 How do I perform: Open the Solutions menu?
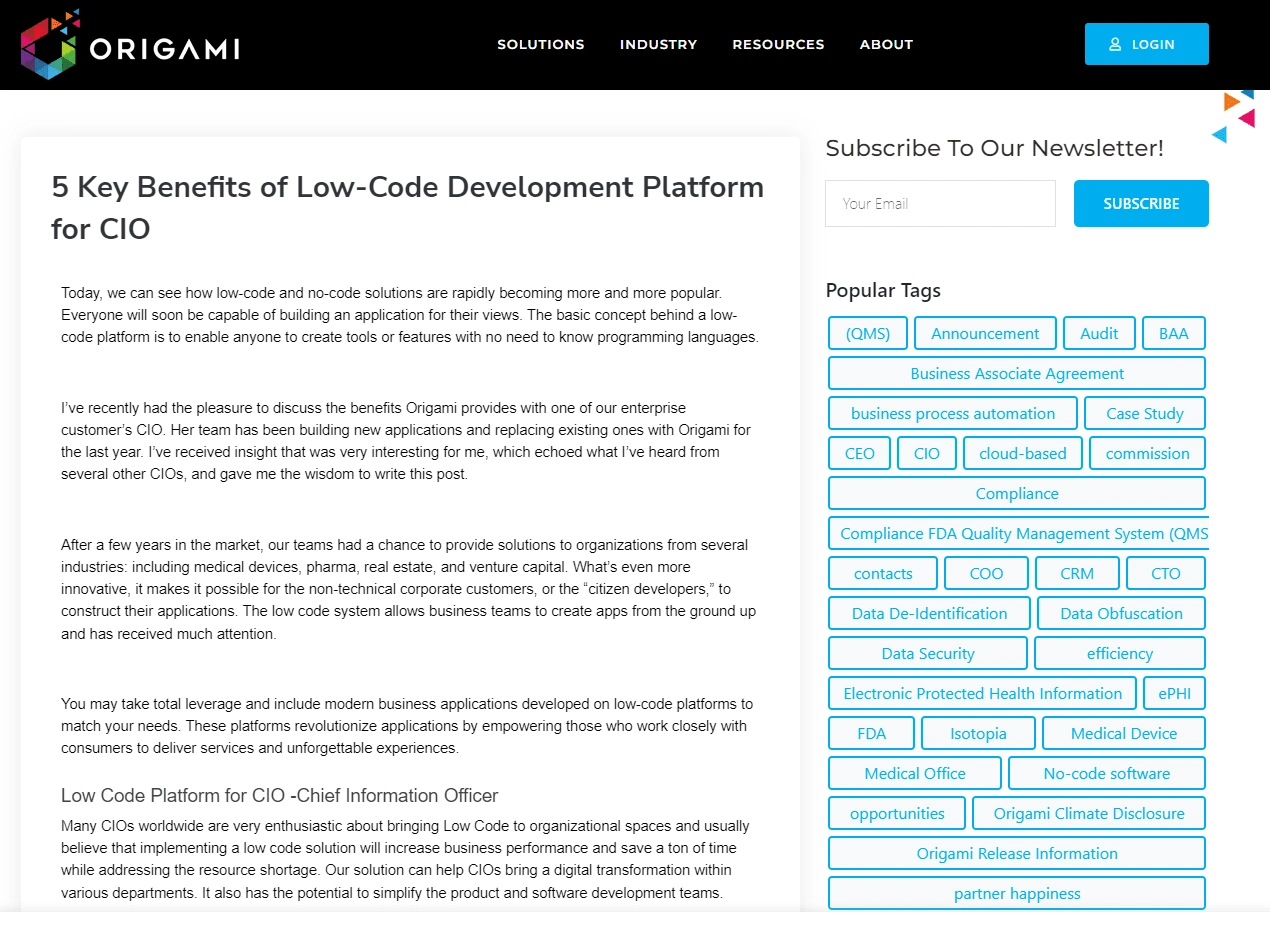(541, 44)
